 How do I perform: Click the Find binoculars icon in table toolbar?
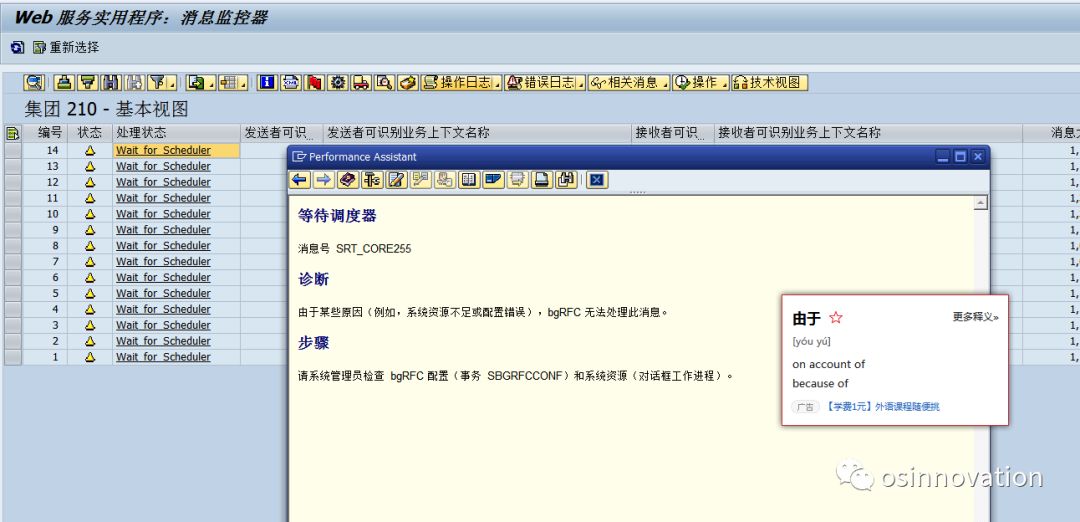coord(111,83)
